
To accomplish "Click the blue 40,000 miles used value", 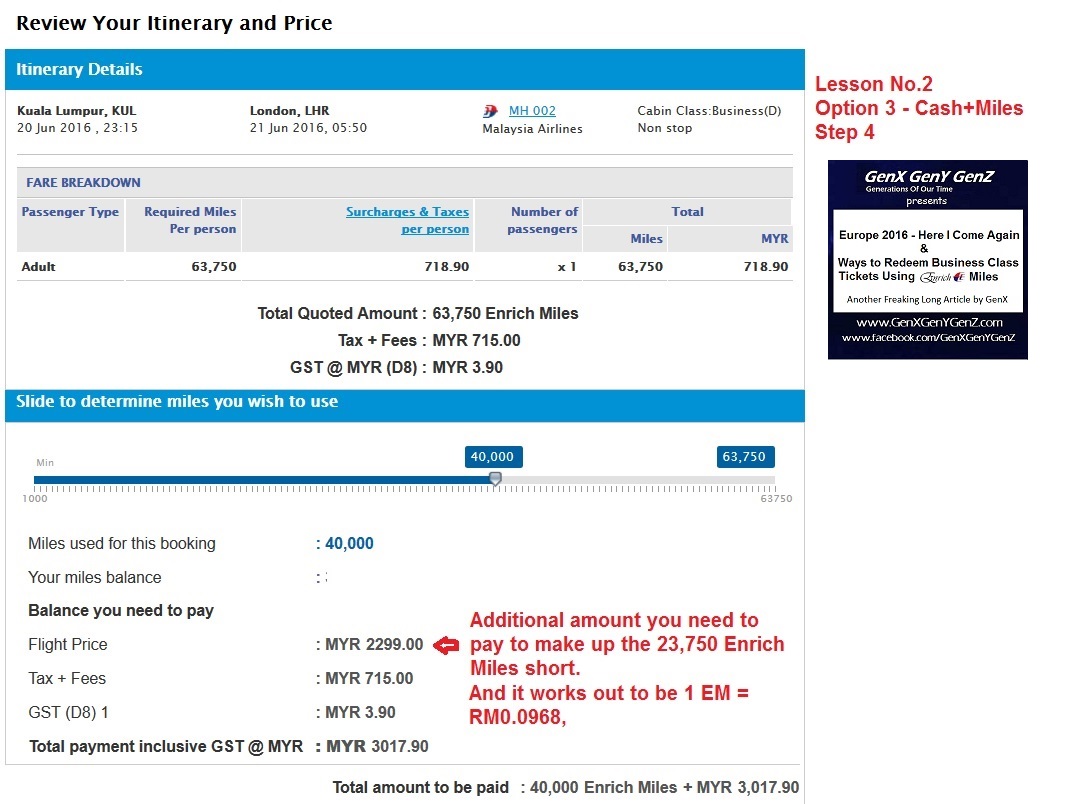I will coord(349,544).
